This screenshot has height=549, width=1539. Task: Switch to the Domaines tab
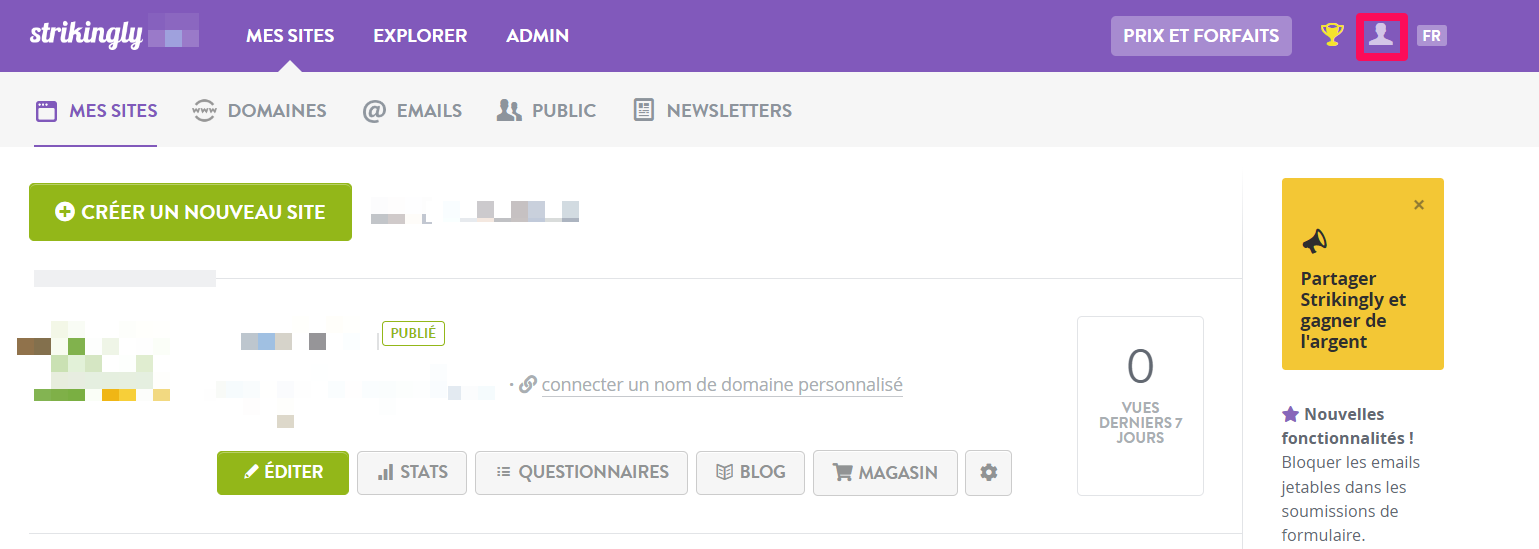[259, 111]
